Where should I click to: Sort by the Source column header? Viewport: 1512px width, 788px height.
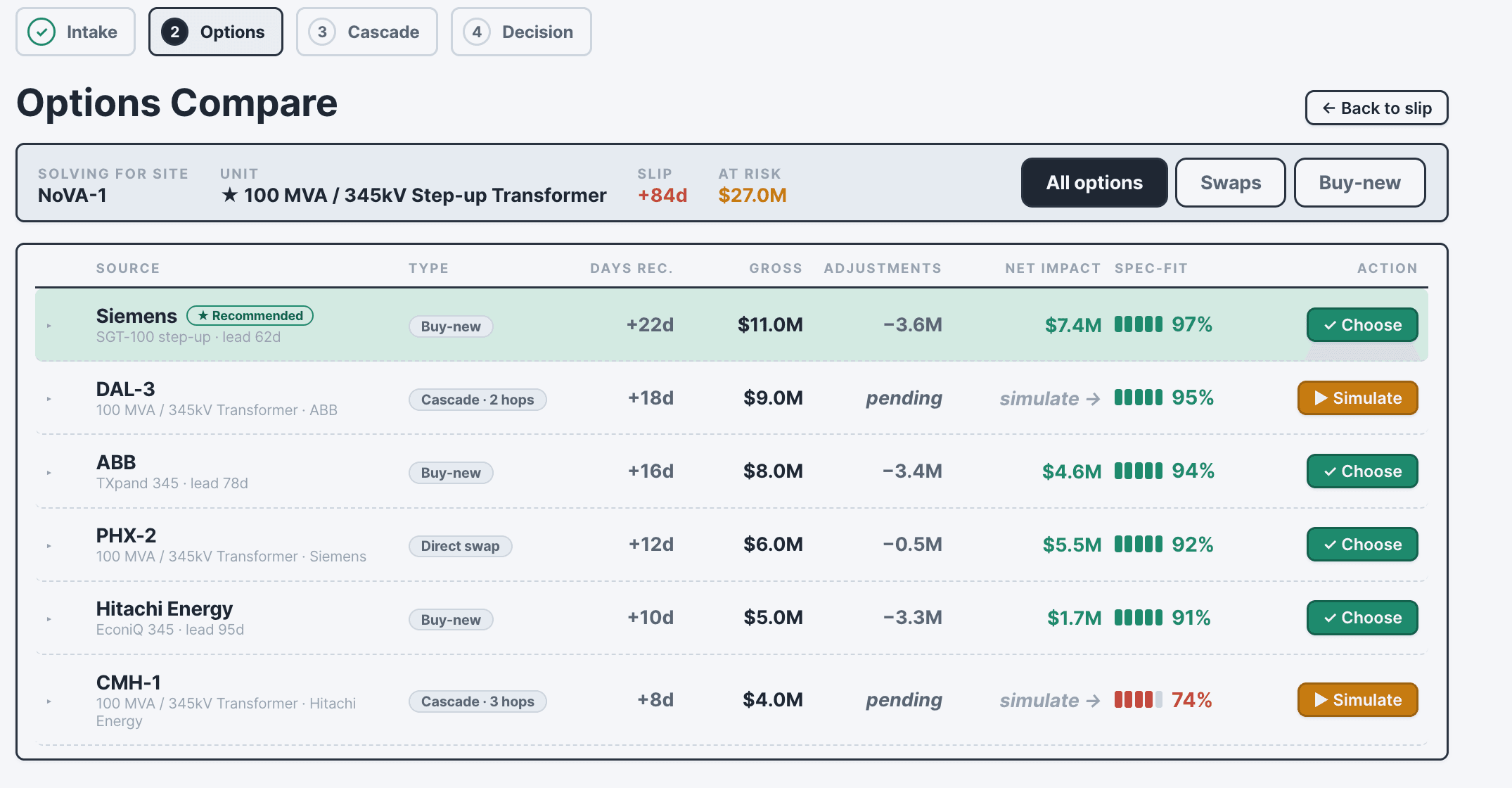point(128,268)
